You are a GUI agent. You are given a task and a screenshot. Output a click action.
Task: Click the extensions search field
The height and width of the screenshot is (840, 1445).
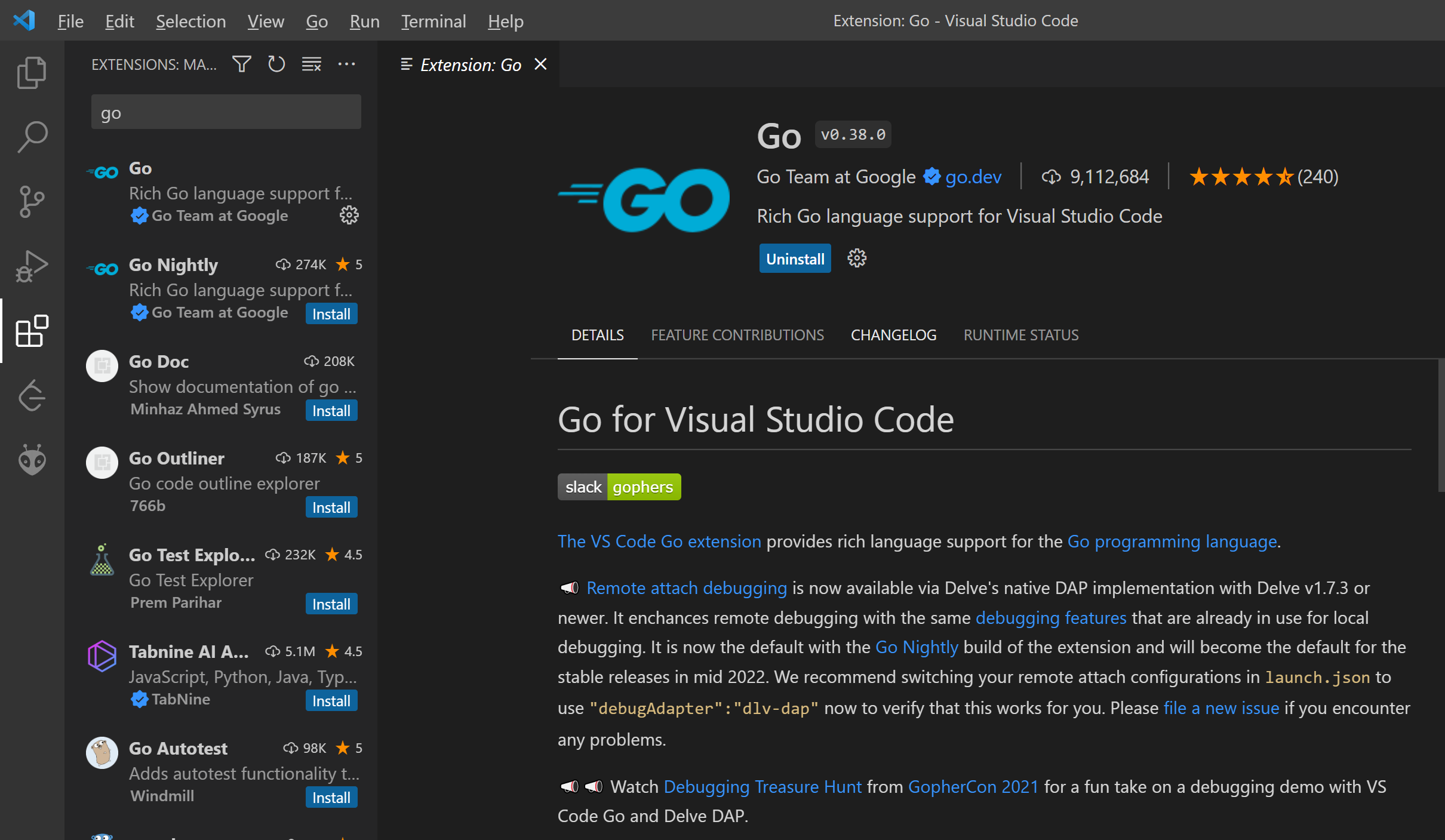(x=226, y=112)
